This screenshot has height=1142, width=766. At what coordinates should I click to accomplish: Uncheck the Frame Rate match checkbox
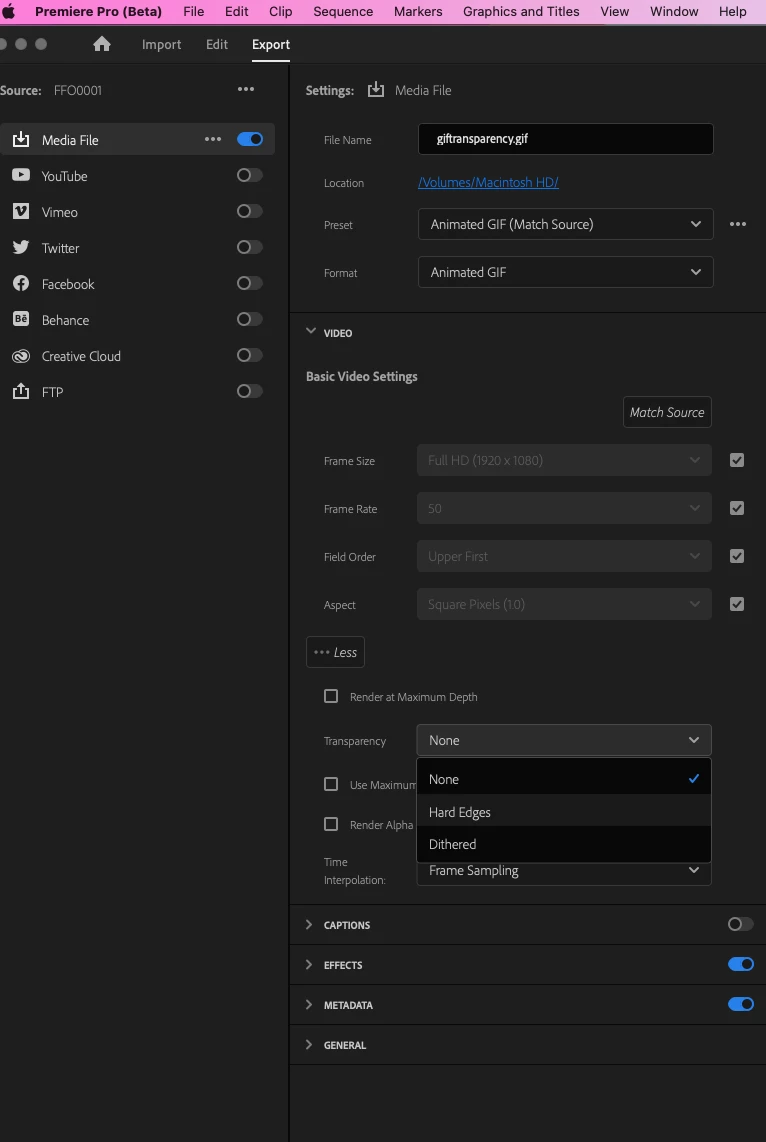coord(737,508)
